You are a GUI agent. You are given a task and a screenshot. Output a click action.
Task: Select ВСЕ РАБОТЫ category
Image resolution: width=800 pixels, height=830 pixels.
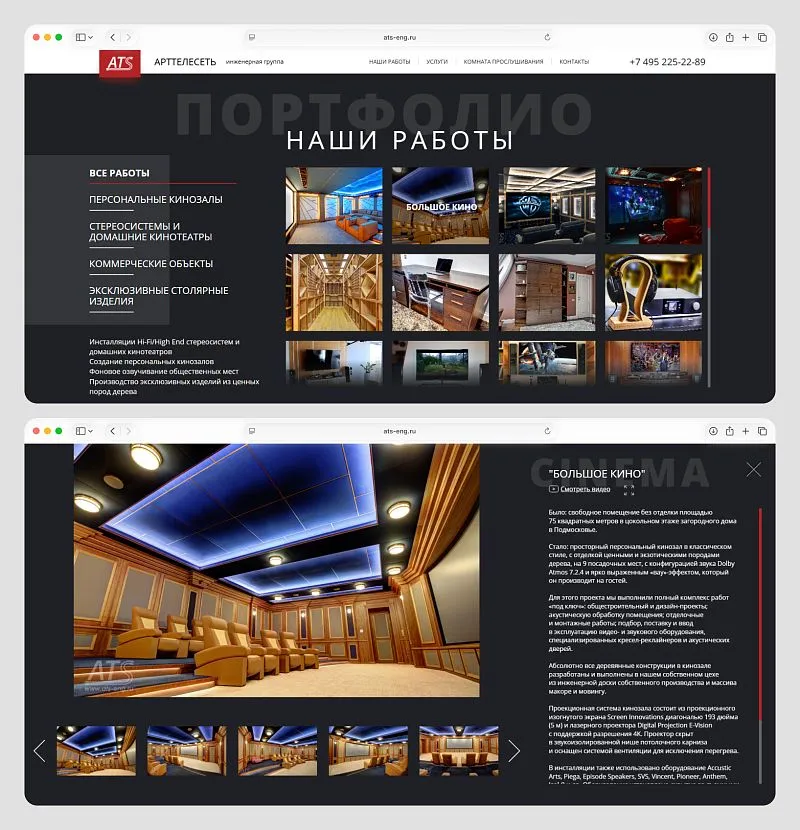(x=119, y=173)
